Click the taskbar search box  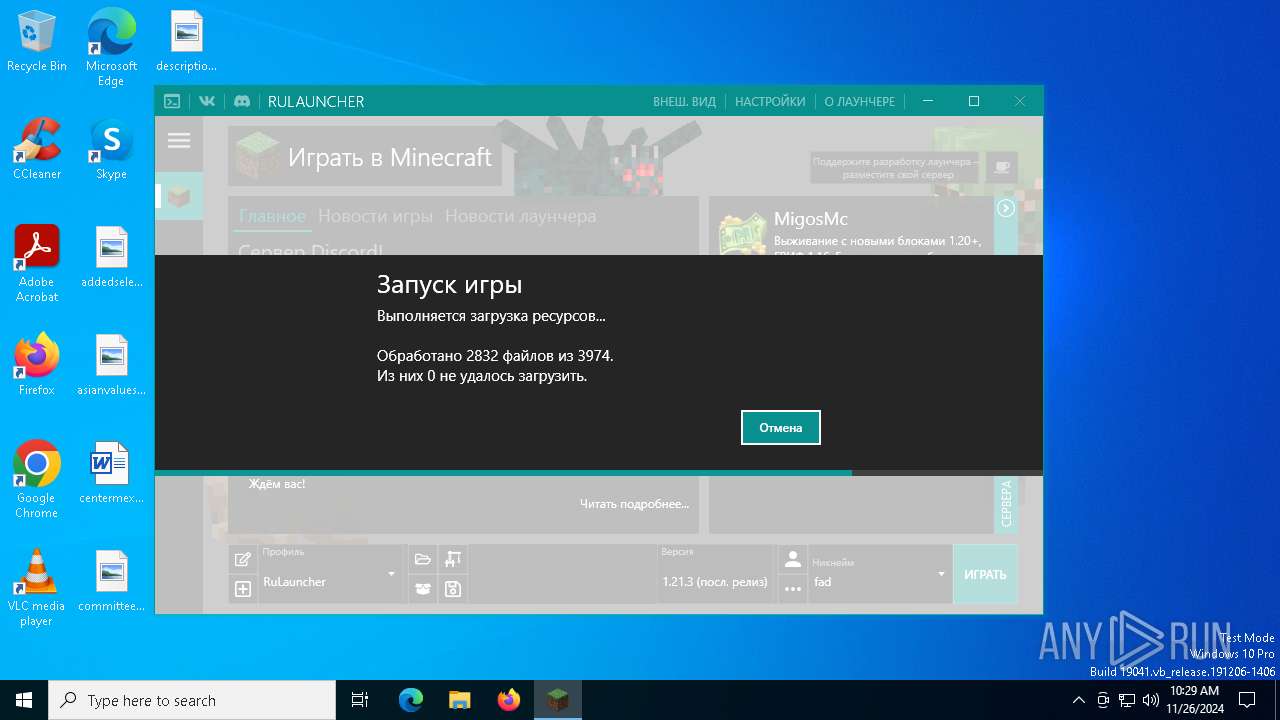tap(192, 700)
